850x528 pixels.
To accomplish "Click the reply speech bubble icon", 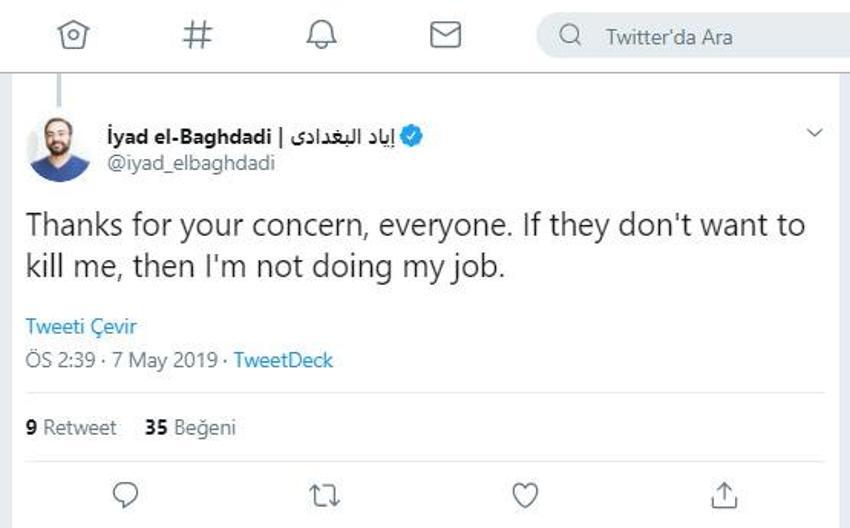I will point(125,494).
